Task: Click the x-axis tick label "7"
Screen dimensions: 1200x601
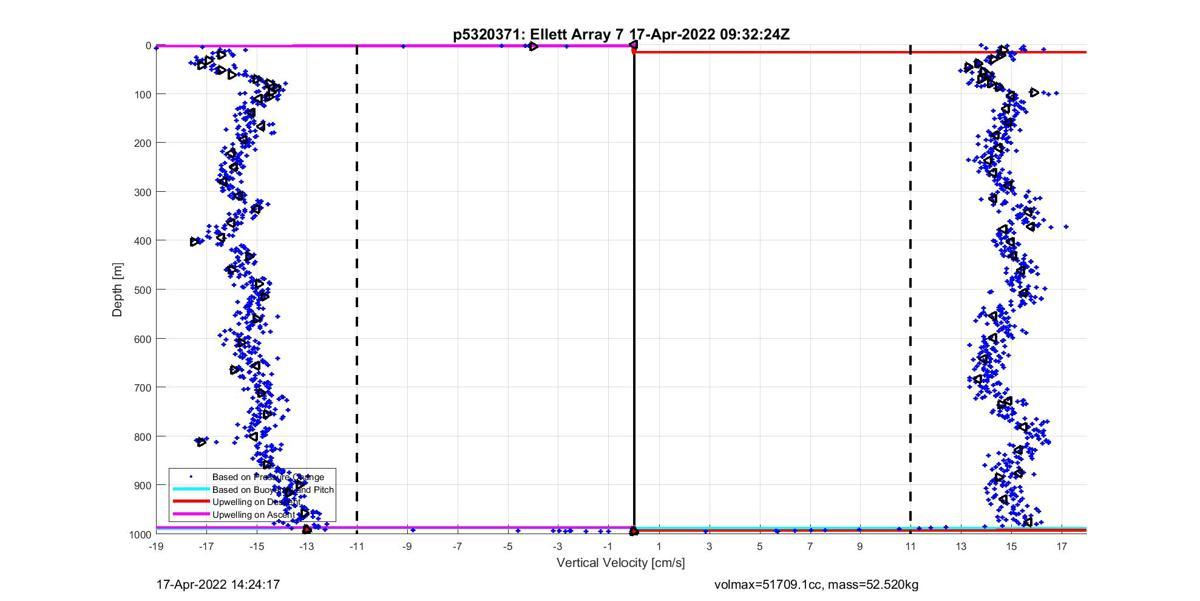Action: [810, 547]
